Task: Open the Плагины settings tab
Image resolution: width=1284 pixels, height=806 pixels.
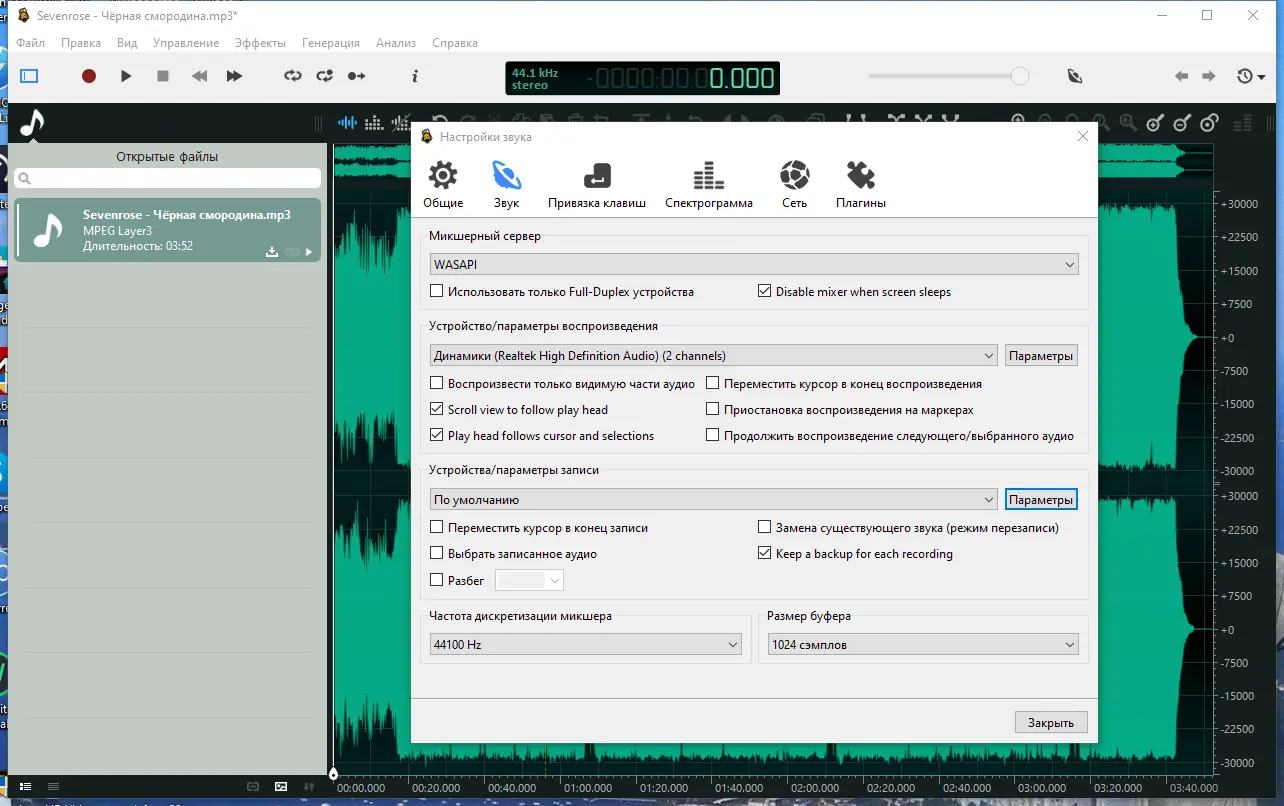Action: (861, 185)
